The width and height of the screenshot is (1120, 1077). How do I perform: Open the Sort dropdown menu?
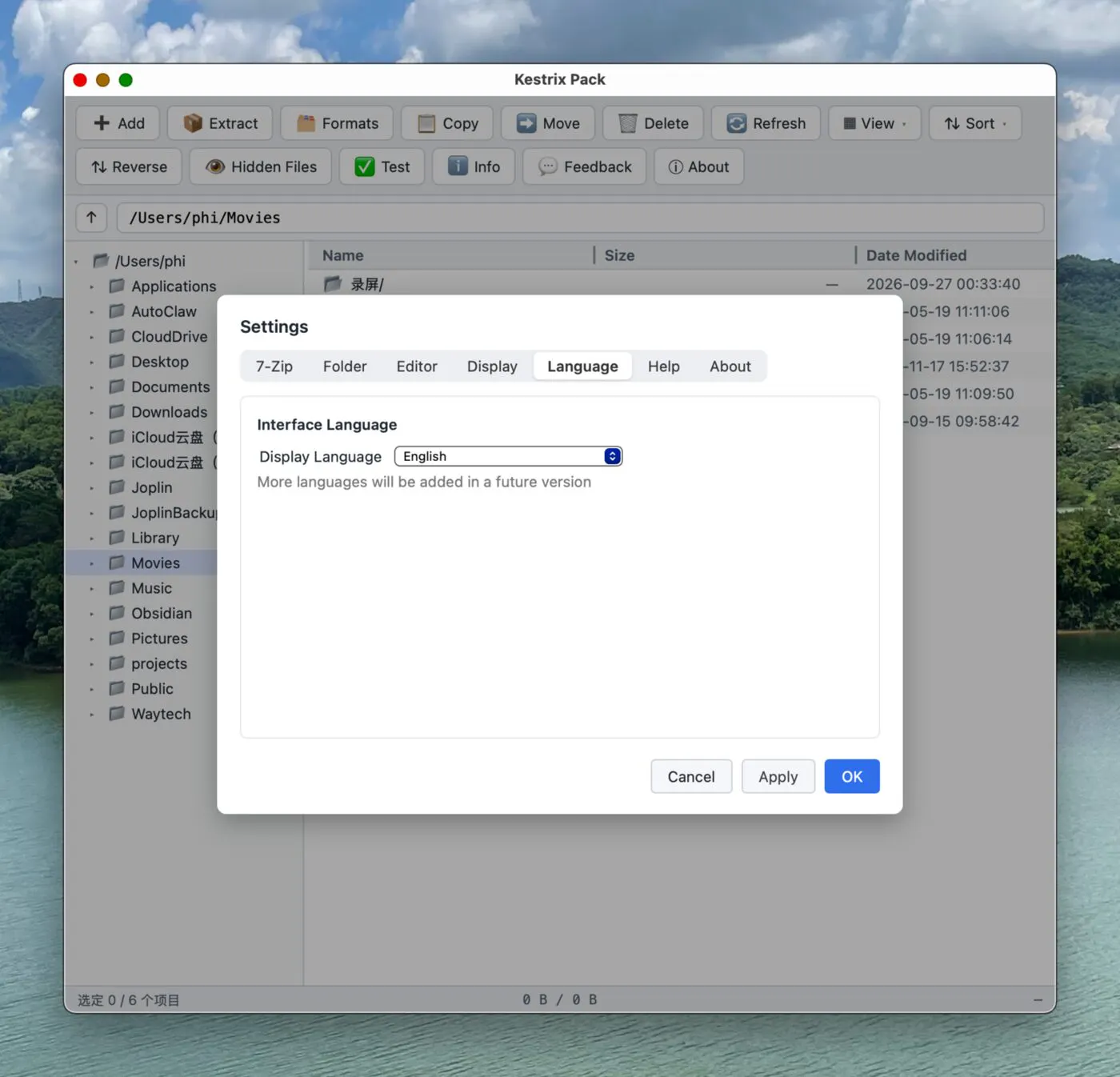(x=975, y=123)
